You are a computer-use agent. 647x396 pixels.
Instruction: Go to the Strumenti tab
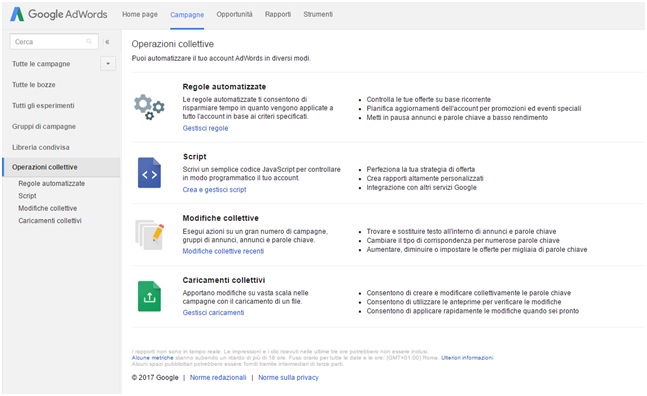click(x=318, y=14)
